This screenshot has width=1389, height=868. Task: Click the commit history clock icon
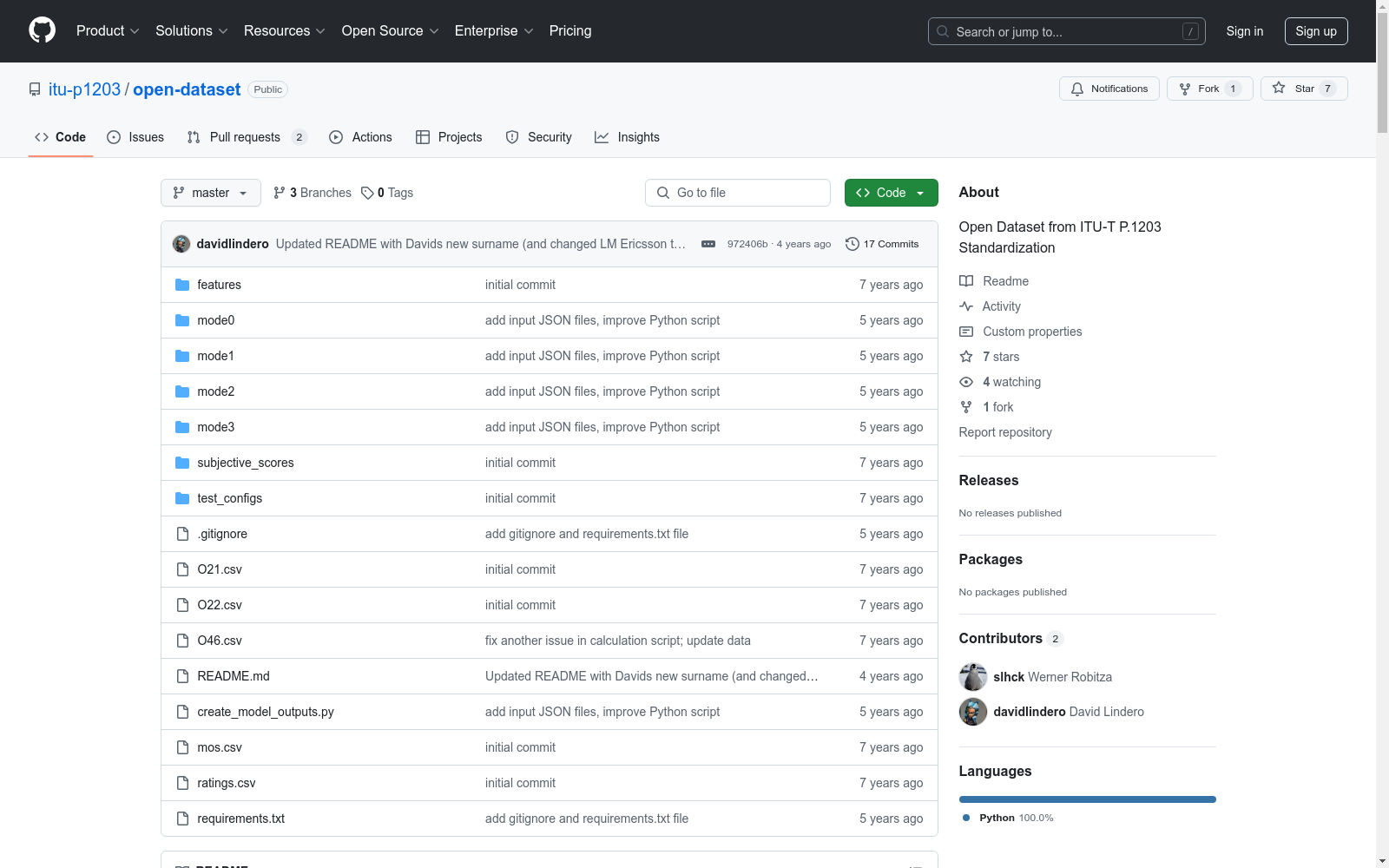852,244
